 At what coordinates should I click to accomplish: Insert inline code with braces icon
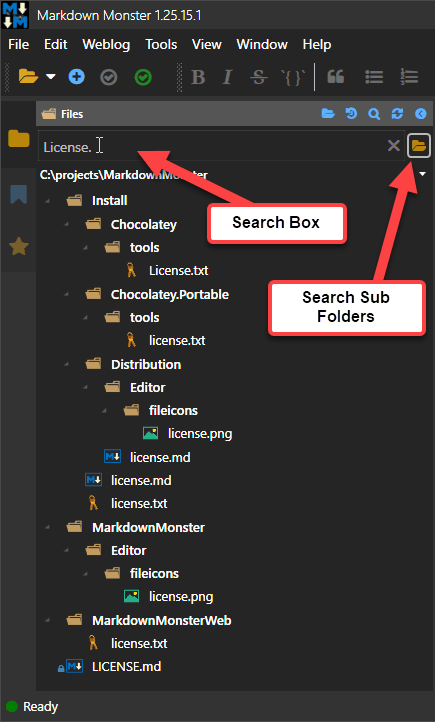coord(293,77)
